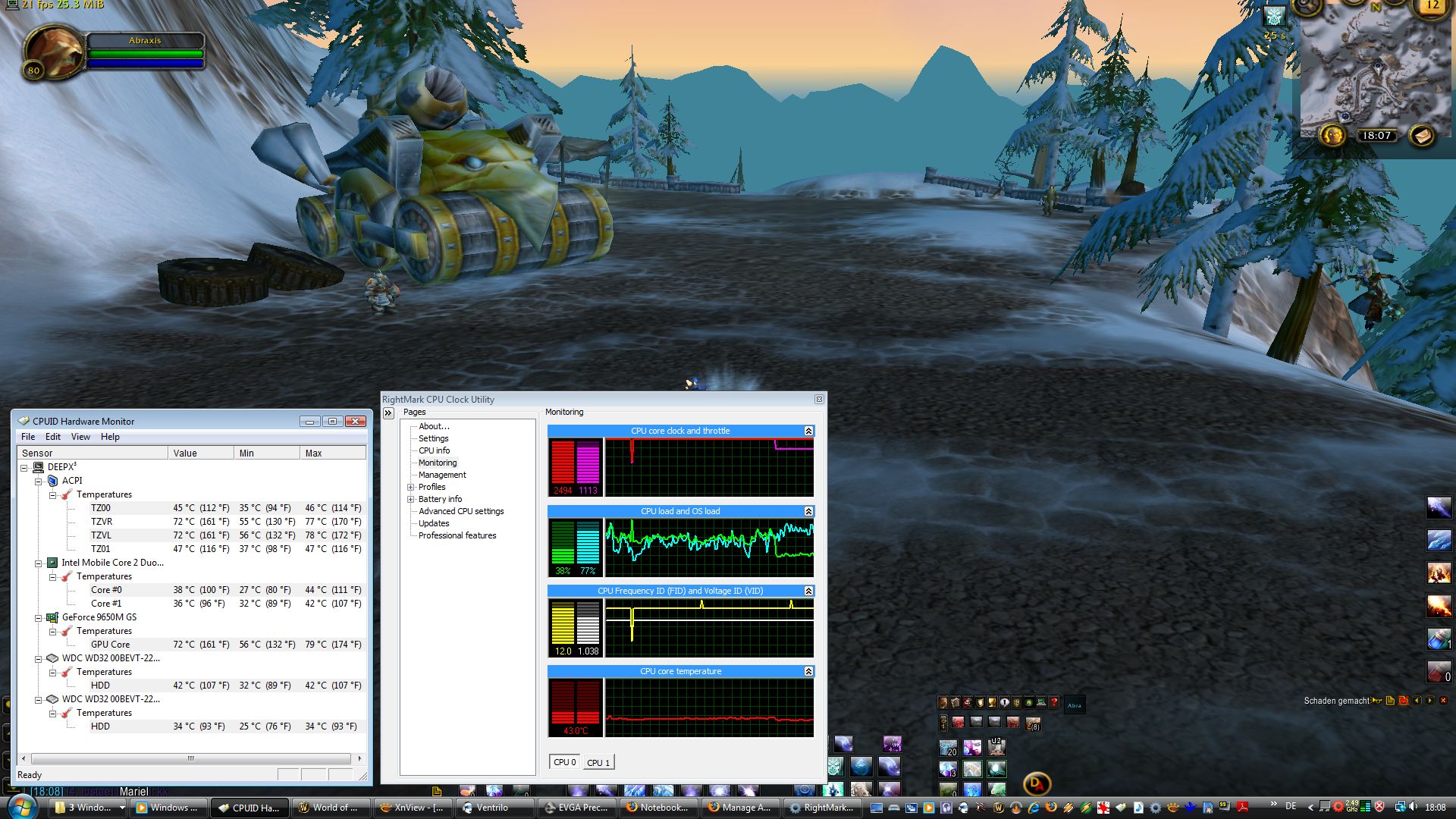Open the Updates page in RightMark
1456x819 pixels.
[434, 523]
